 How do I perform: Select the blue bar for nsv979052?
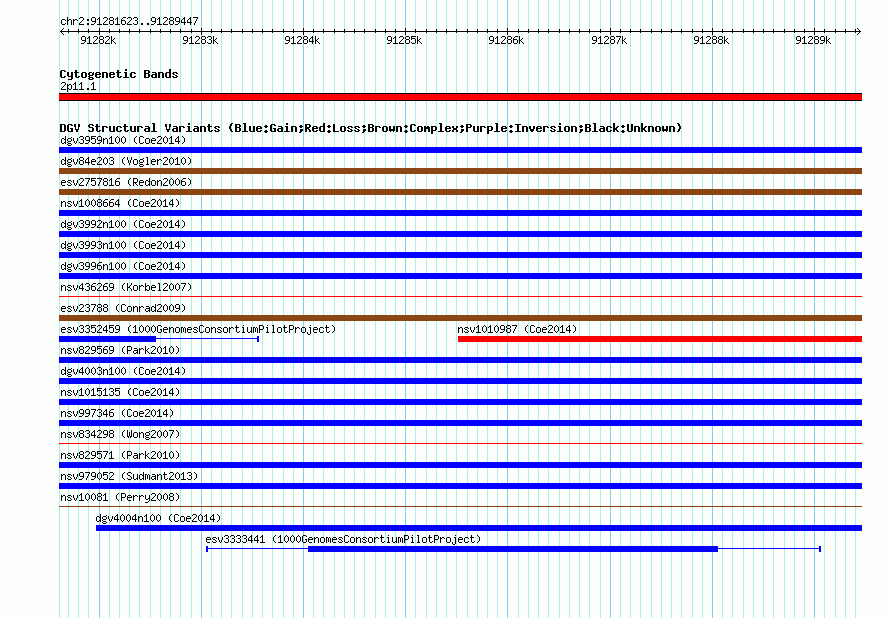[x=460, y=486]
